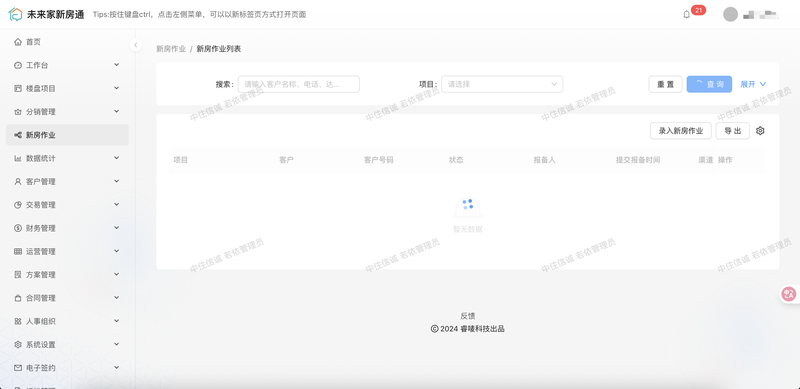Open 工作台 sidebar menu
Image resolution: width=800 pixels, height=389 pixels.
[67, 65]
